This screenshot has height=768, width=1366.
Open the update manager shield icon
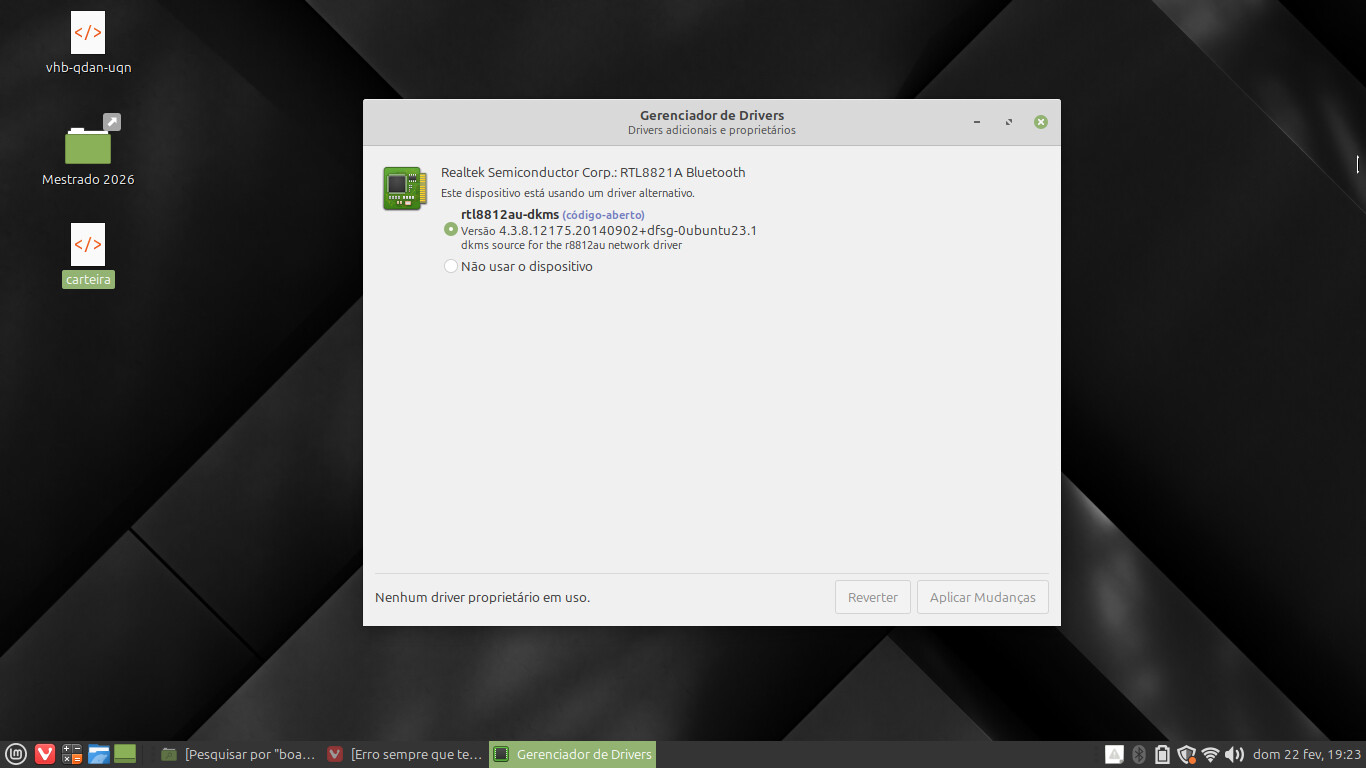point(1186,754)
